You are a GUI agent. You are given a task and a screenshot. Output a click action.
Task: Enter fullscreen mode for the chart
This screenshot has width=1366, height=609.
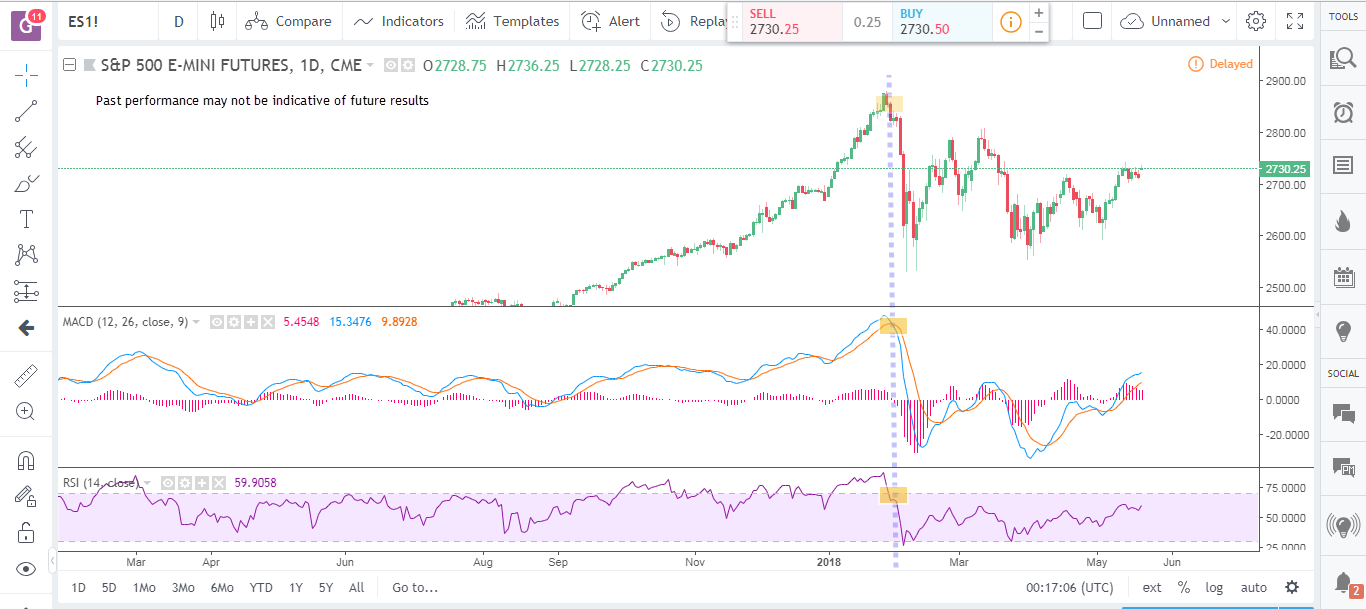[1295, 21]
